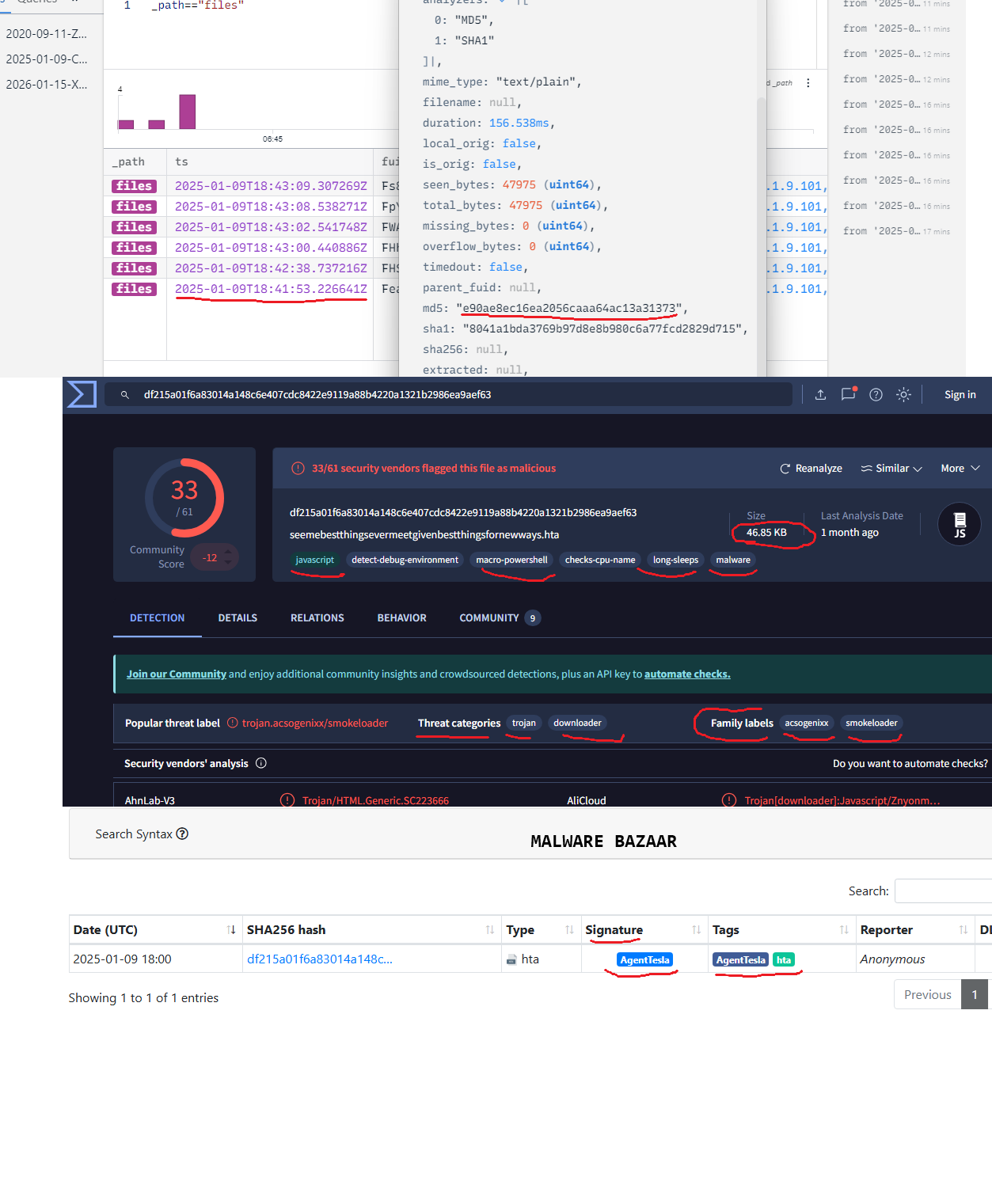Click the md5 value e90ae8ec16ea2056caaa64ac13a31373
992x1204 pixels.
click(x=569, y=308)
